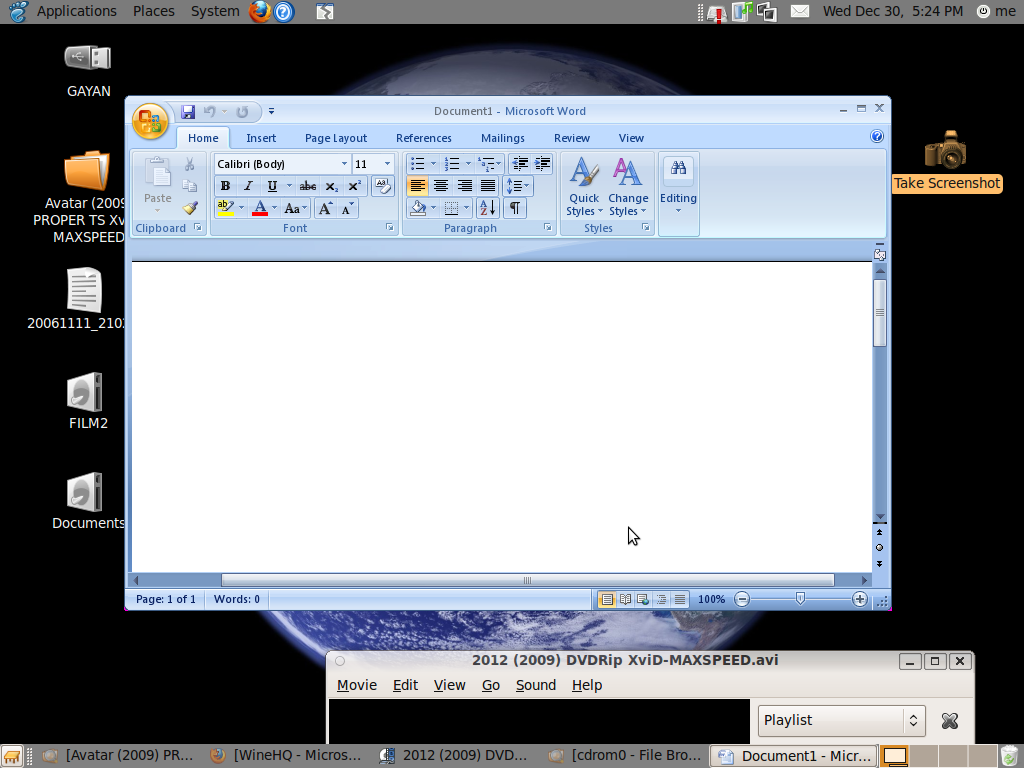Toggle underline formatting
This screenshot has width=1024, height=768.
(x=272, y=187)
